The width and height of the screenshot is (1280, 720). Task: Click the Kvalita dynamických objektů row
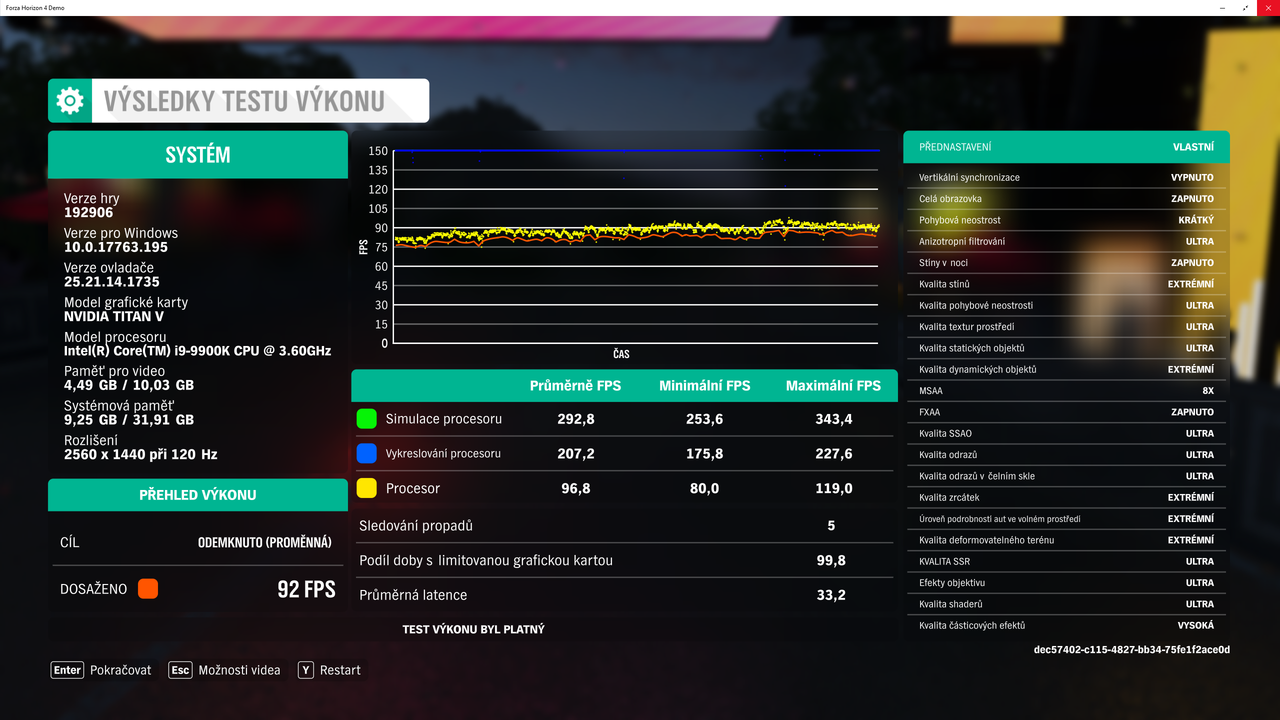(x=1066, y=369)
